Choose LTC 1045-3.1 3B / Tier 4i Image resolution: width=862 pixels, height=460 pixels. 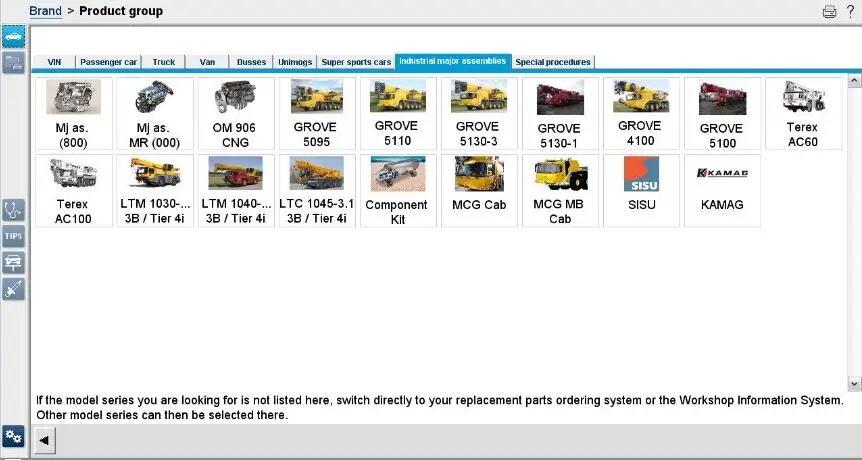coord(317,191)
